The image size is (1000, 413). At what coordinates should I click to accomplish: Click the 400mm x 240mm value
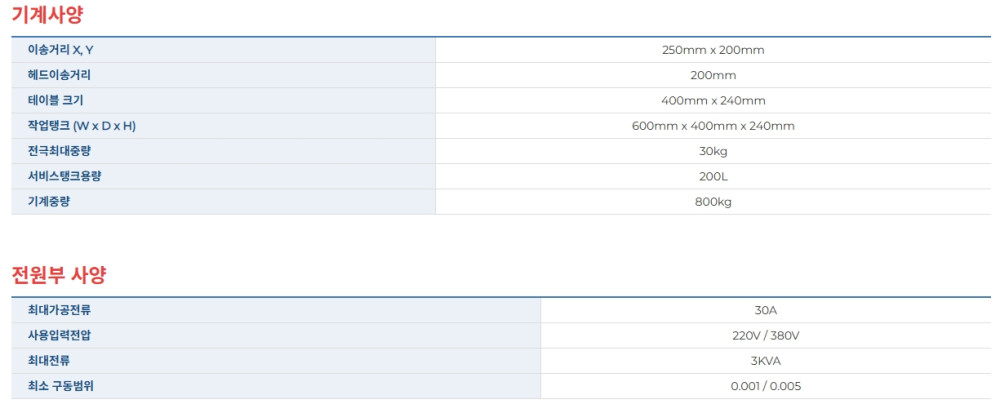(713, 100)
